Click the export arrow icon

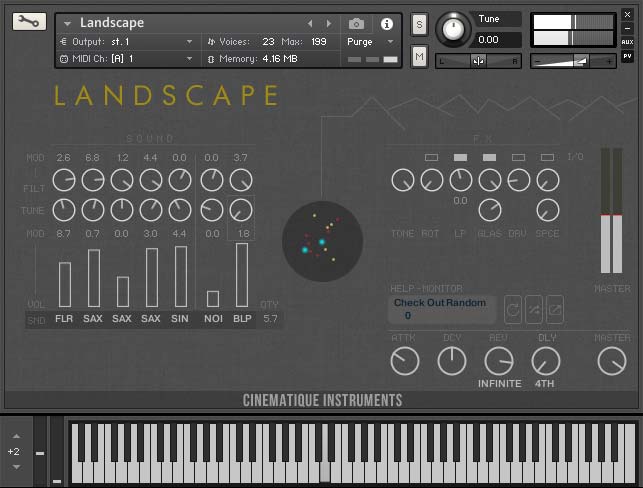point(554,310)
